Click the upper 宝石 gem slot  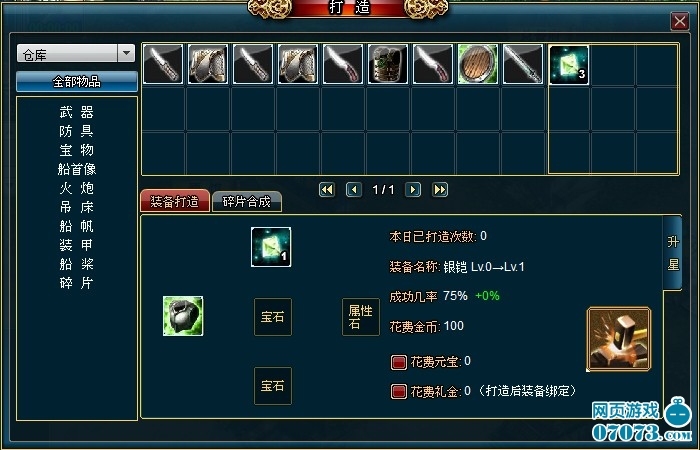tap(273, 317)
